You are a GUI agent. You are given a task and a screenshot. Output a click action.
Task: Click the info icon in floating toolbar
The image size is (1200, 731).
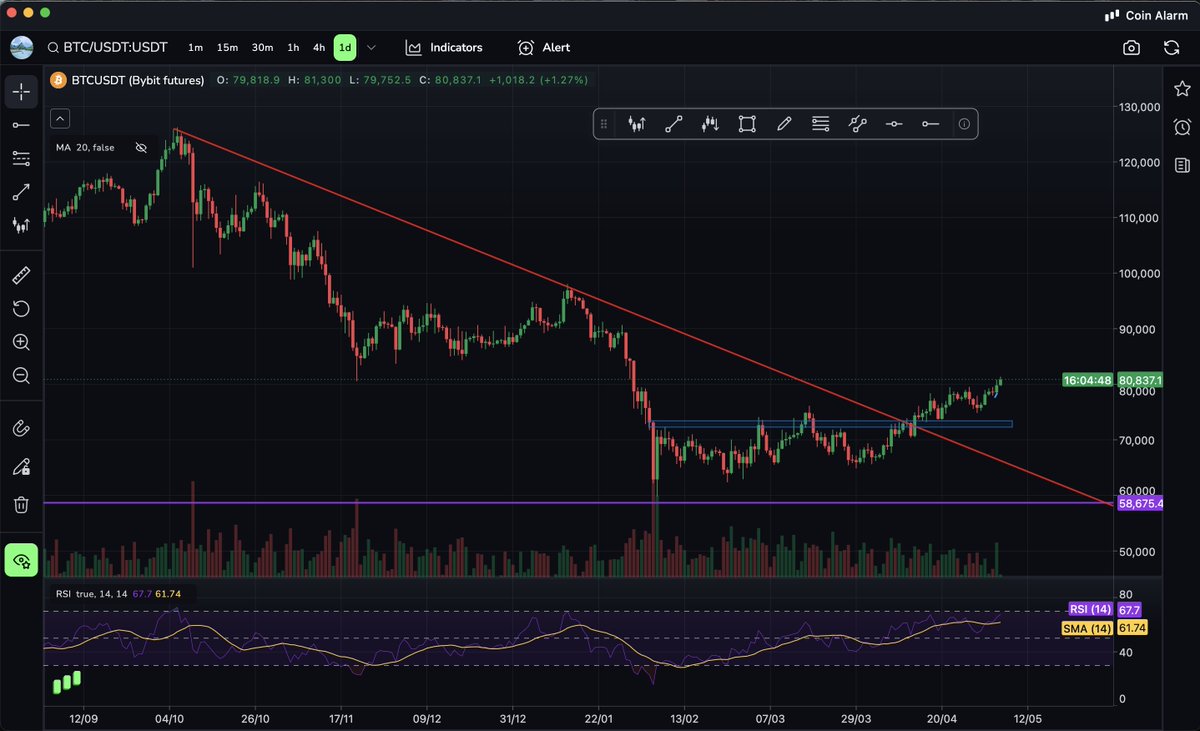click(x=964, y=124)
